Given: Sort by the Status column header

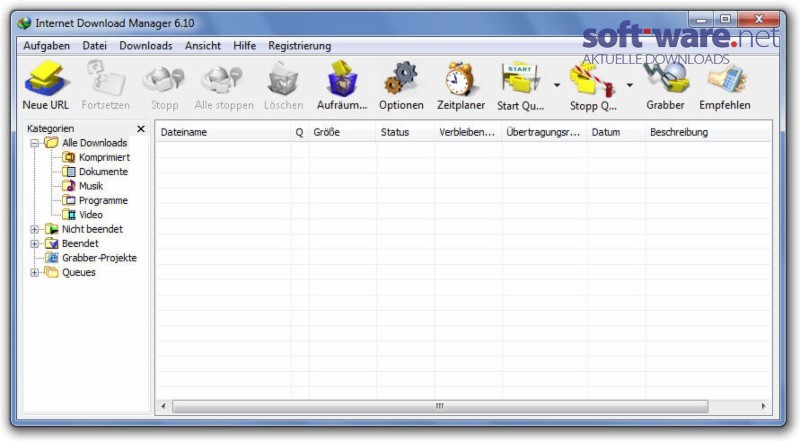Looking at the screenshot, I should pyautogui.click(x=405, y=132).
